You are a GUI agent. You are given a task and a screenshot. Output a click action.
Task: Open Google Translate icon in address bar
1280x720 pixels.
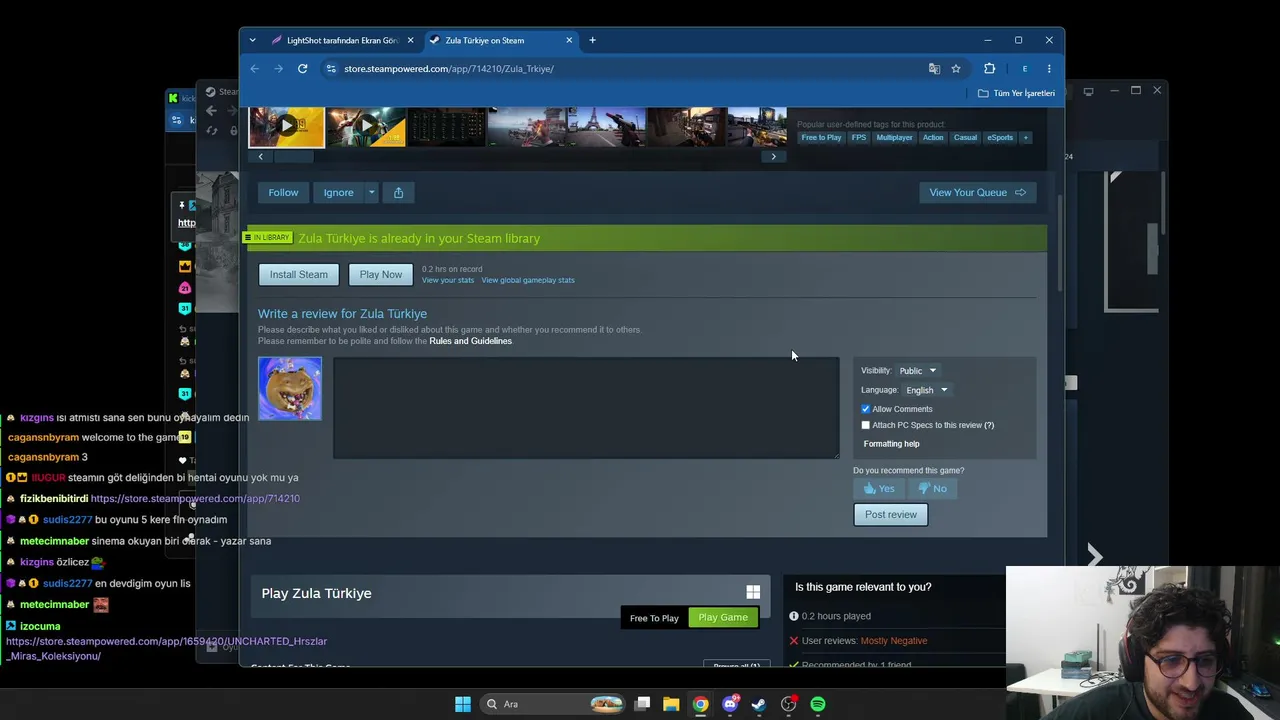point(934,69)
